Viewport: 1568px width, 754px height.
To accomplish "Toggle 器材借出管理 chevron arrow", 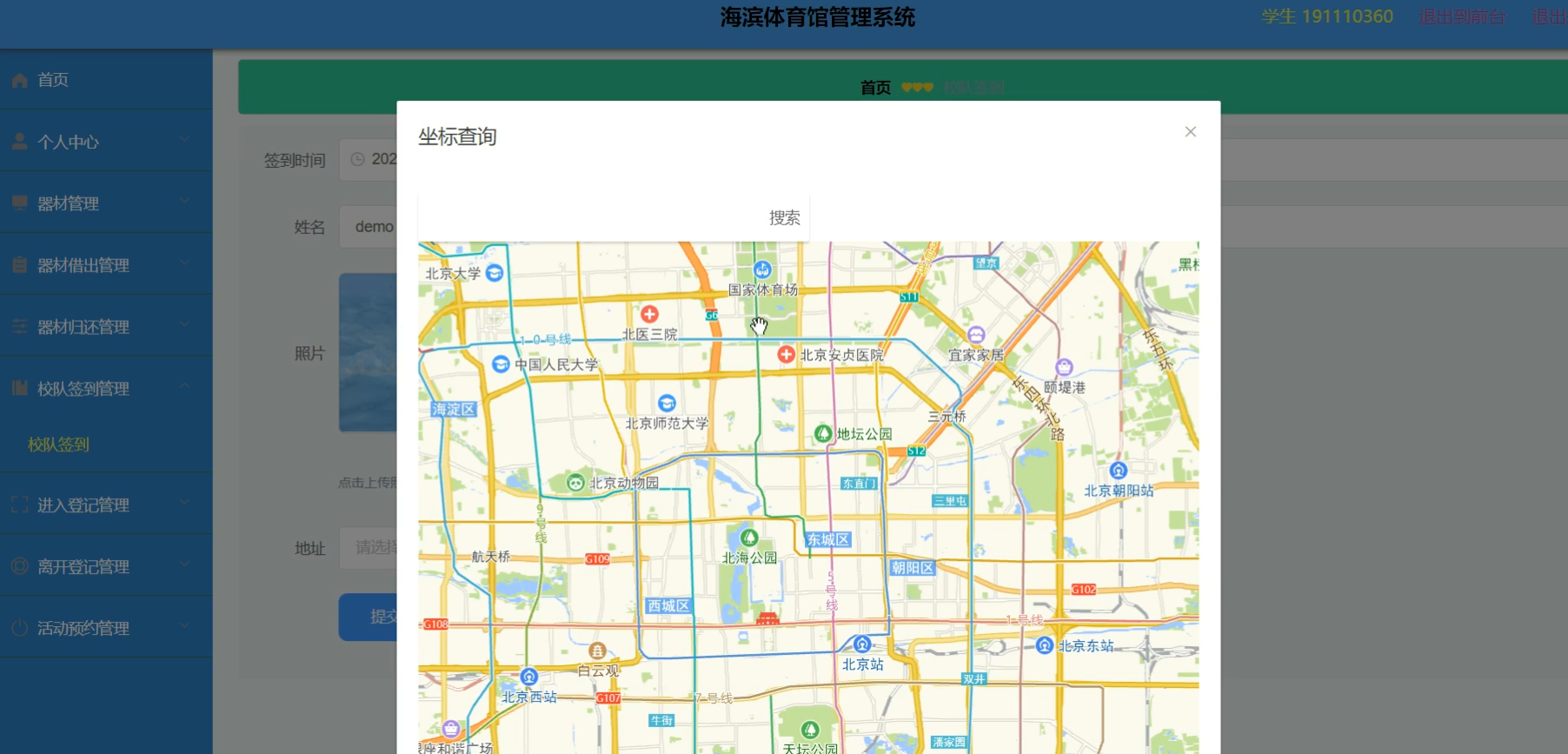I will point(184,263).
